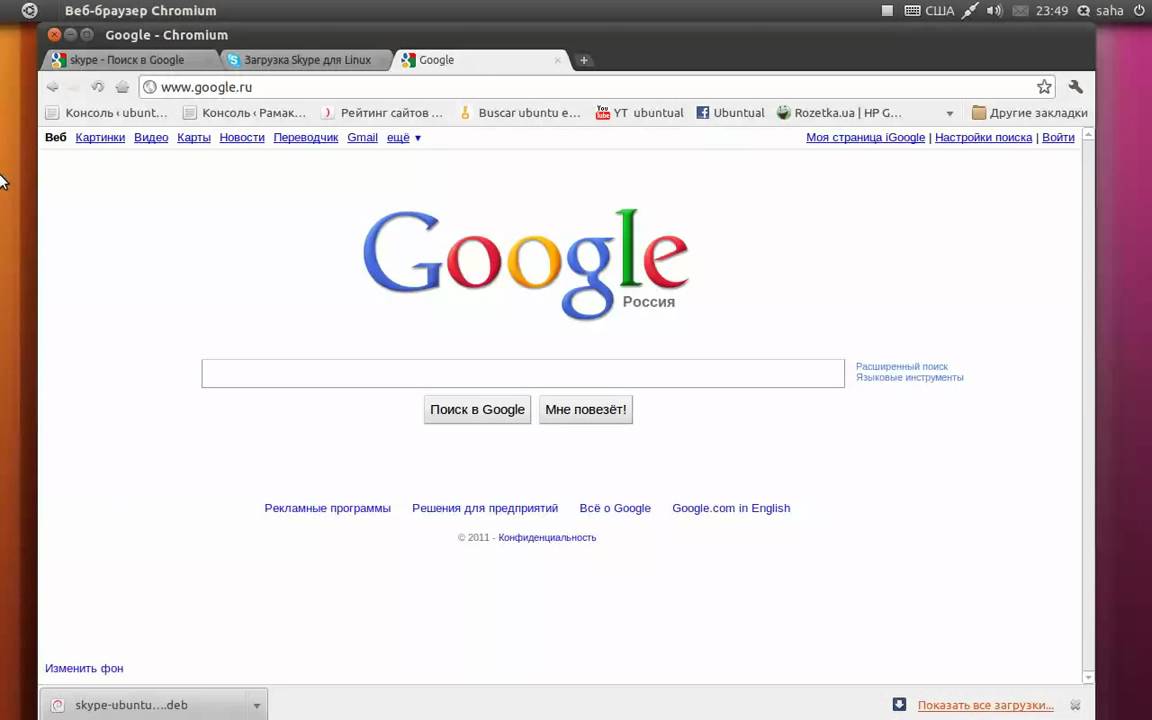The height and width of the screenshot is (720, 1152).
Task: Open 'Моя страница iGoogle'
Action: pos(865,137)
